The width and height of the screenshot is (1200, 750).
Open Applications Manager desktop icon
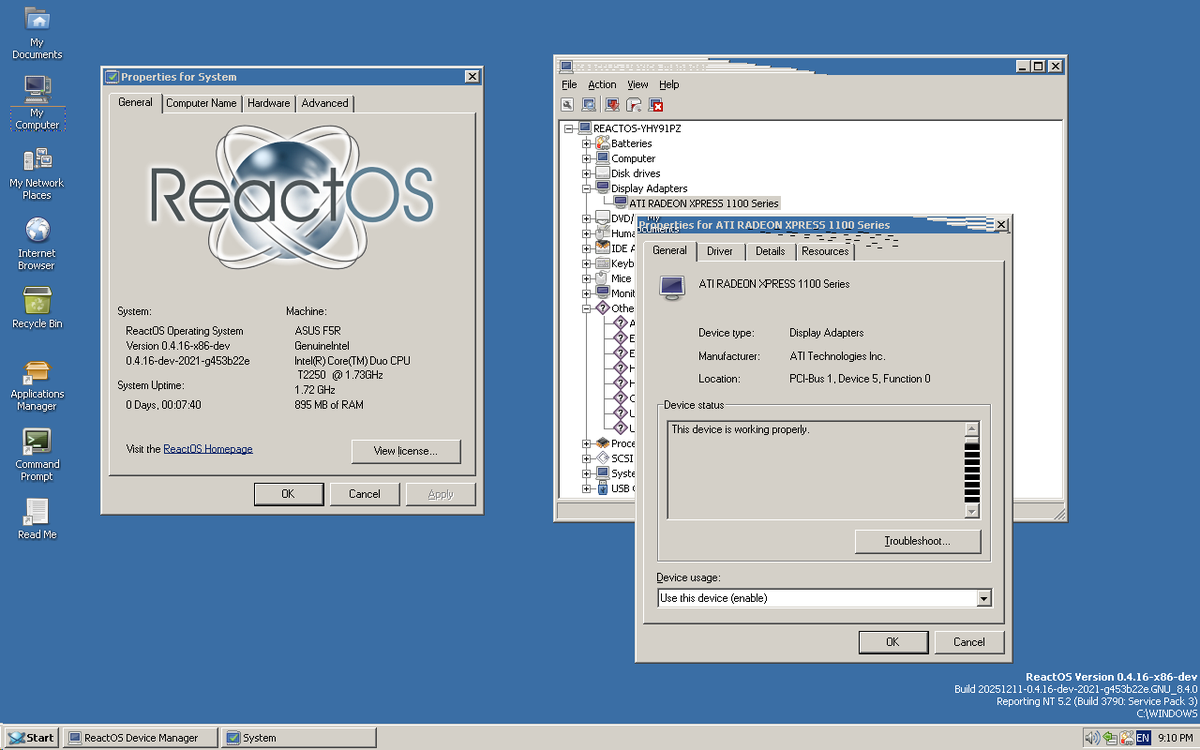coord(37,371)
